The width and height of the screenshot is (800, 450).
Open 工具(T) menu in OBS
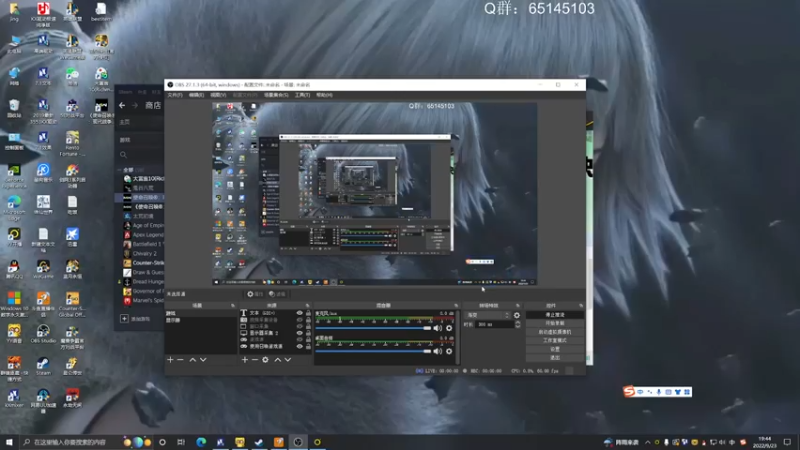point(302,95)
